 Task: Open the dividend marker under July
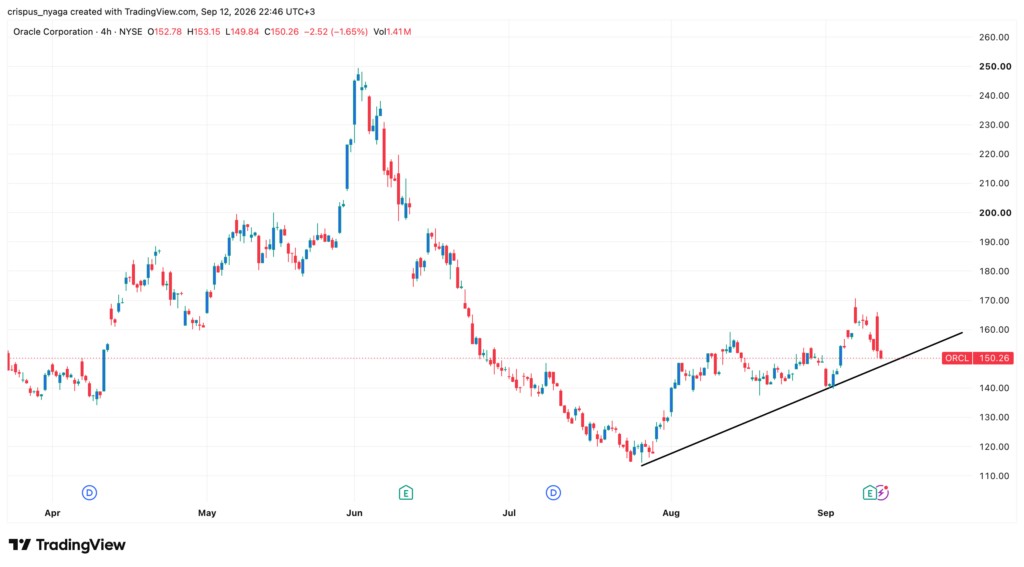553,493
